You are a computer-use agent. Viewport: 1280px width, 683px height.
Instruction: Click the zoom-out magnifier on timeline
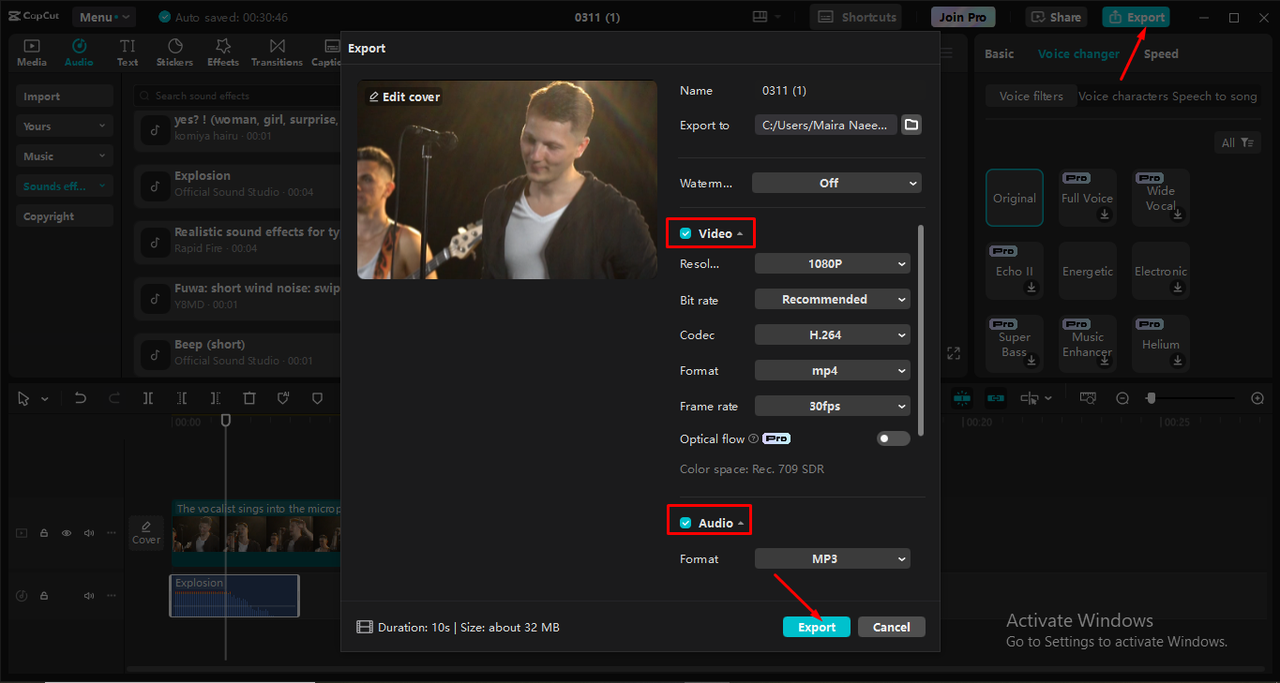1122,398
